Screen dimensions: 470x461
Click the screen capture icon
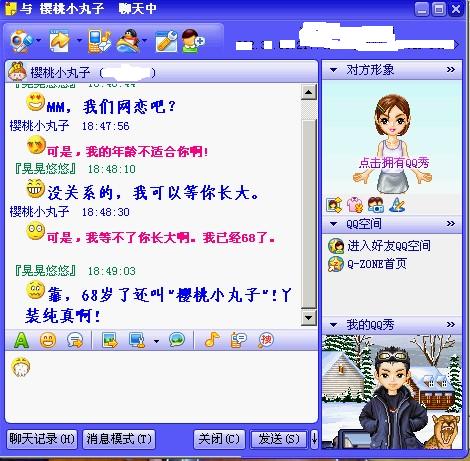click(x=137, y=340)
